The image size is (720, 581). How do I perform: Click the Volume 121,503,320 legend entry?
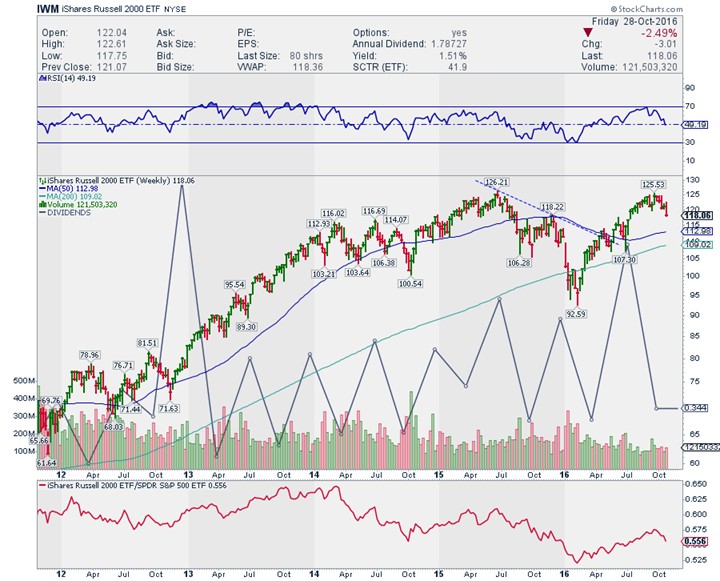[78, 204]
